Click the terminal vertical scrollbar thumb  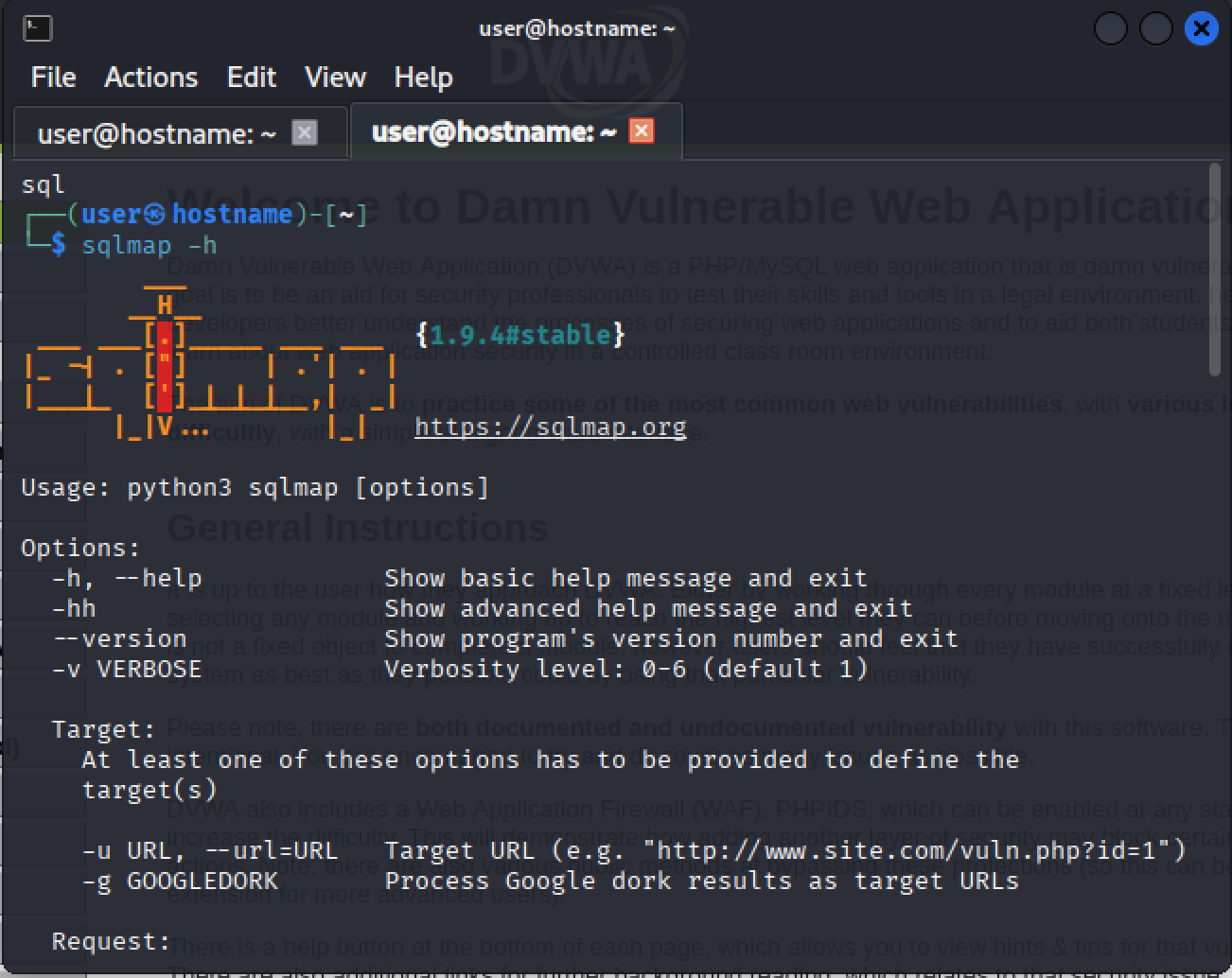1215,270
